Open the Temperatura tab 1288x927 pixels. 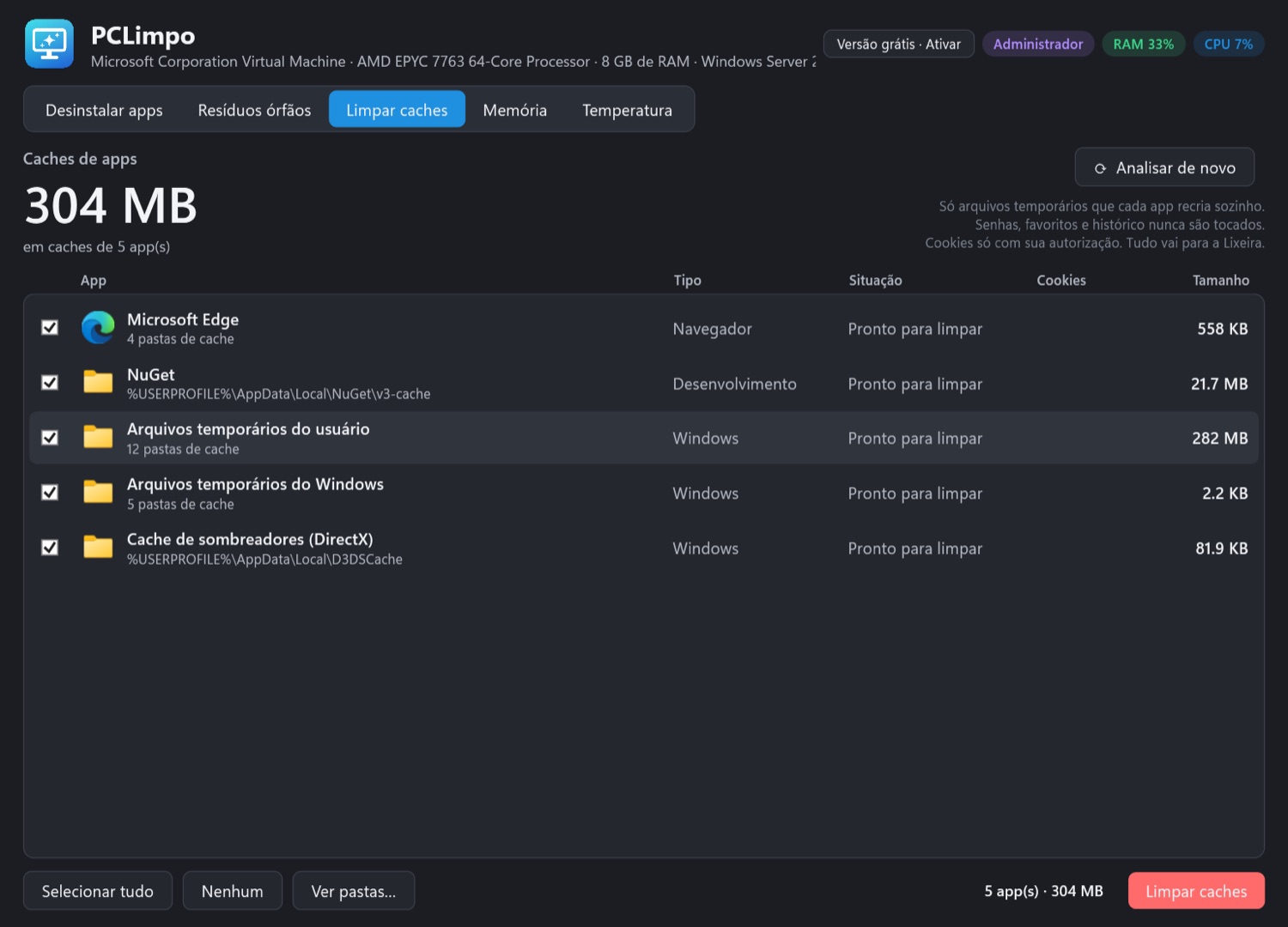coord(627,110)
